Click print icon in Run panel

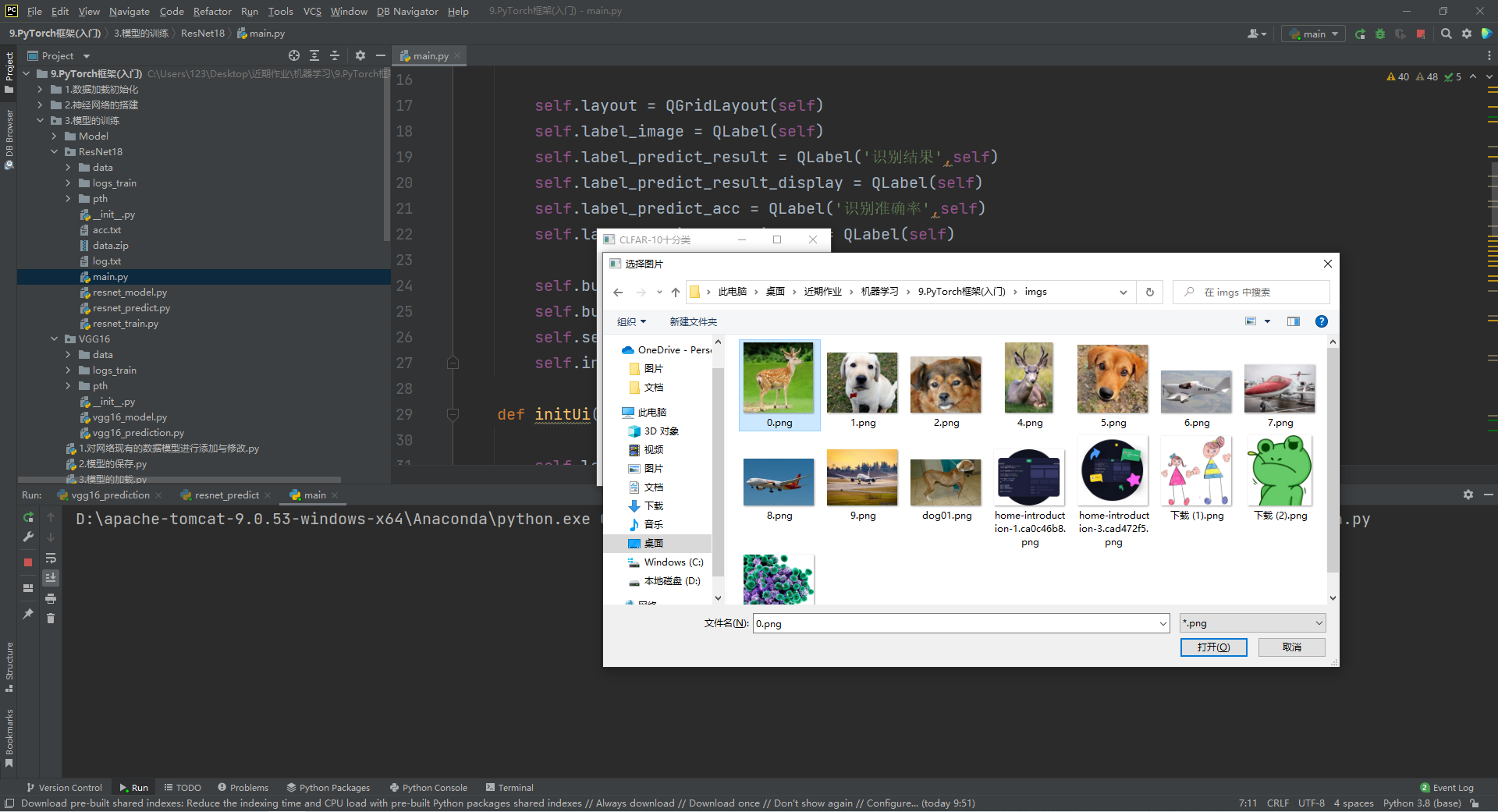coord(51,598)
